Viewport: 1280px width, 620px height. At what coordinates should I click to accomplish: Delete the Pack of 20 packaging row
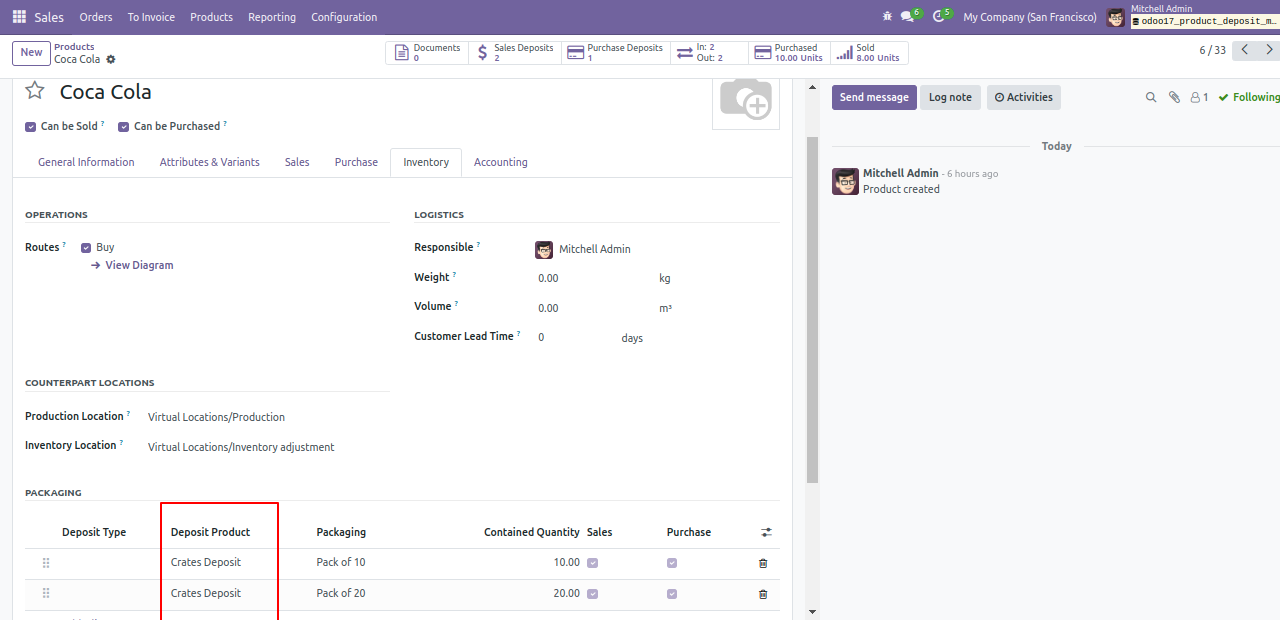pos(763,594)
